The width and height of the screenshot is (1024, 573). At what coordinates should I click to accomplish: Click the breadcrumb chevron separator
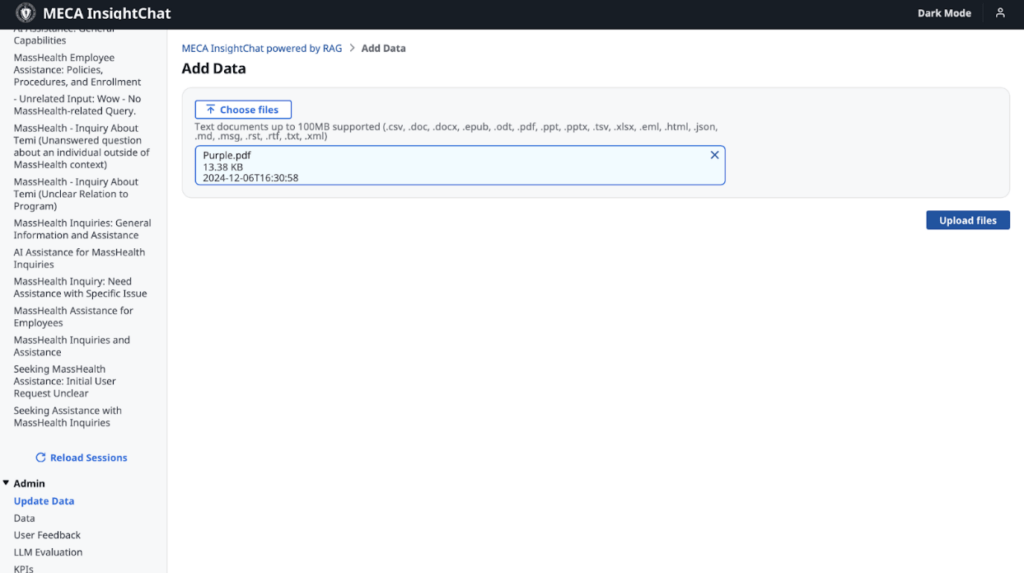click(352, 48)
